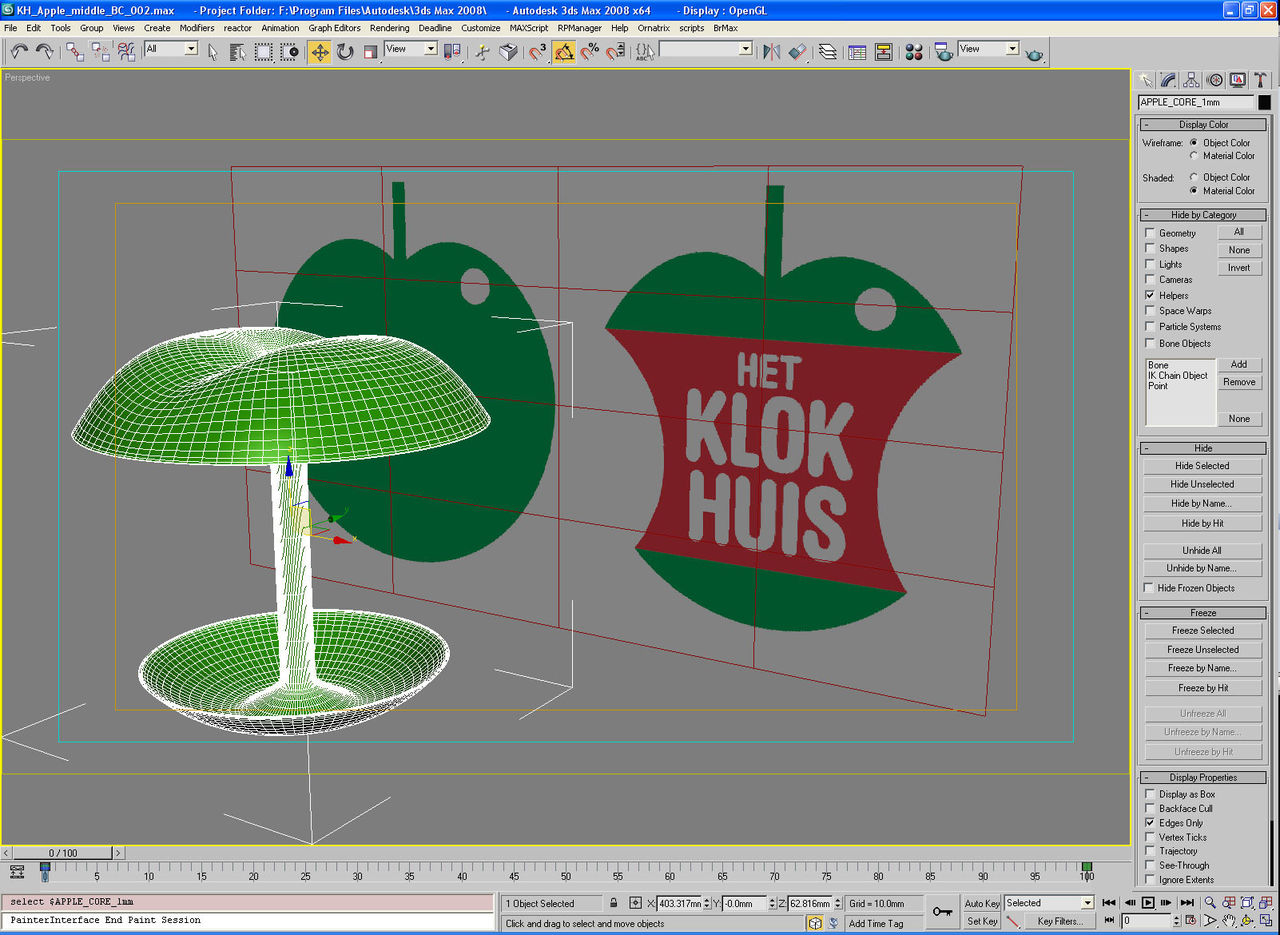Select Material Color for Wireframe
Viewport: 1280px width, 935px height.
[x=1194, y=156]
